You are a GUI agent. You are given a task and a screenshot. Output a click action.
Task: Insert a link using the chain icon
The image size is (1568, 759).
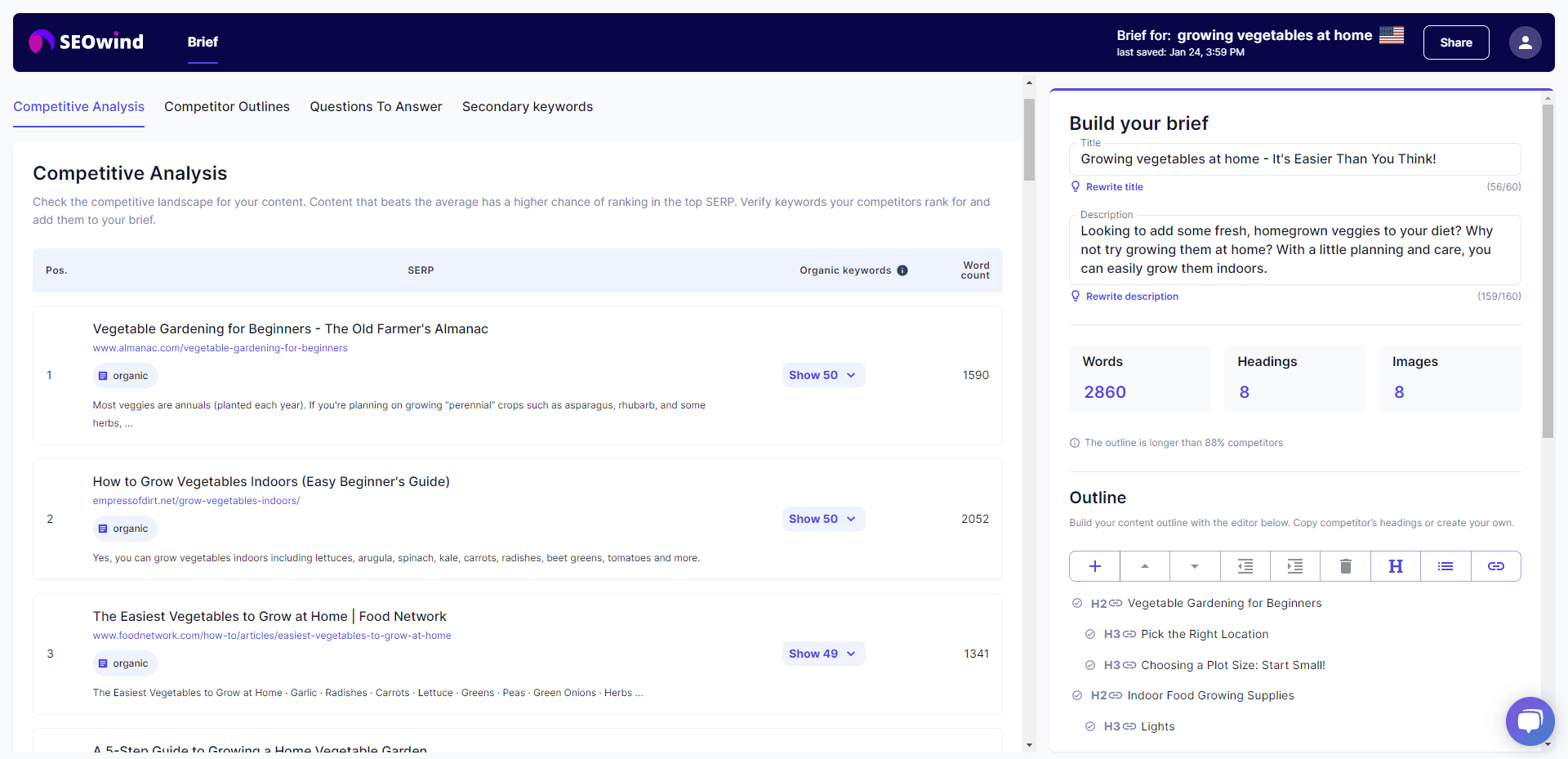(1495, 565)
